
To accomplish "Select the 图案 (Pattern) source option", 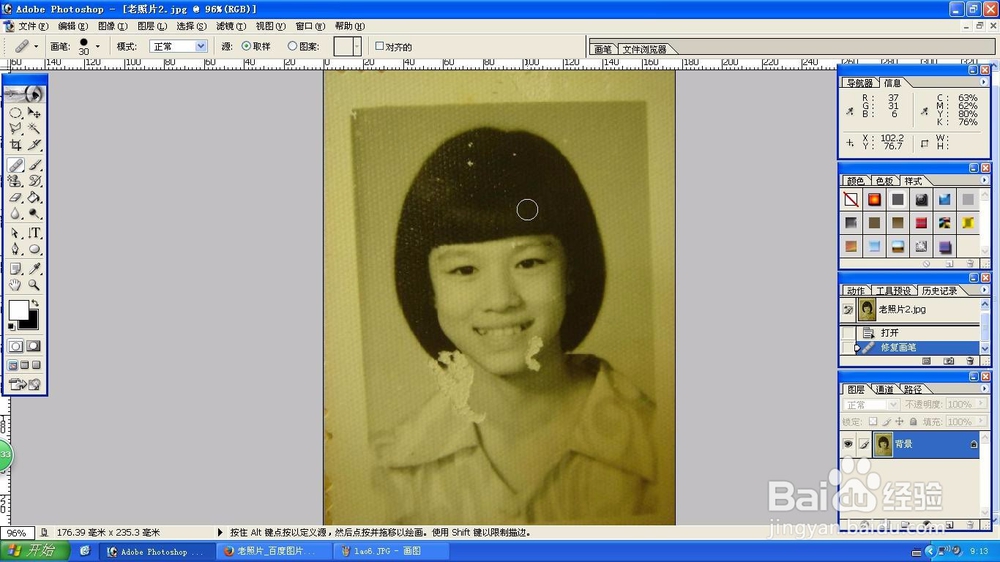I will (292, 46).
